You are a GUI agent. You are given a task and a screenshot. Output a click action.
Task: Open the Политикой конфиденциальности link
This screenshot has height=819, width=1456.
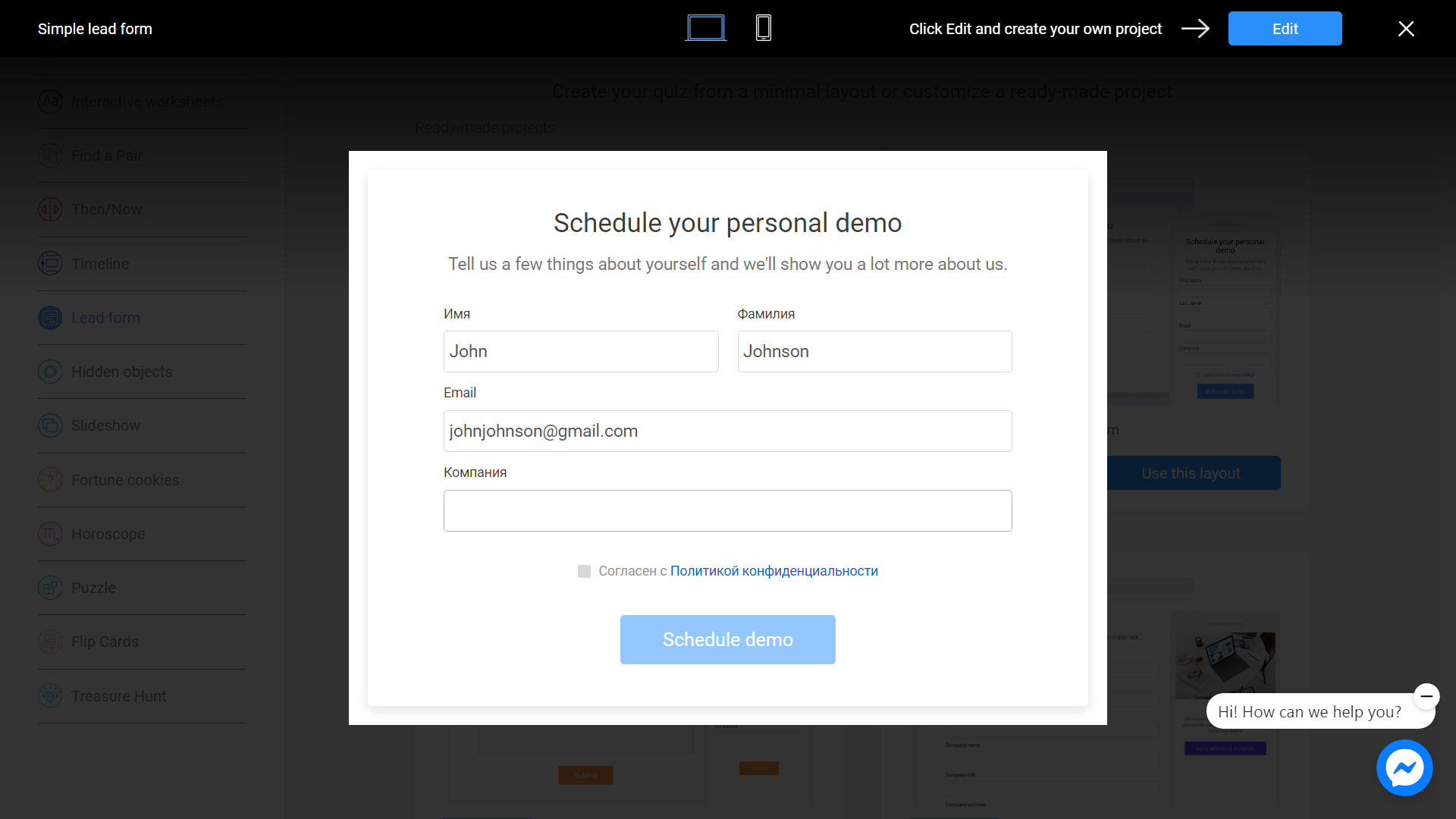[773, 571]
